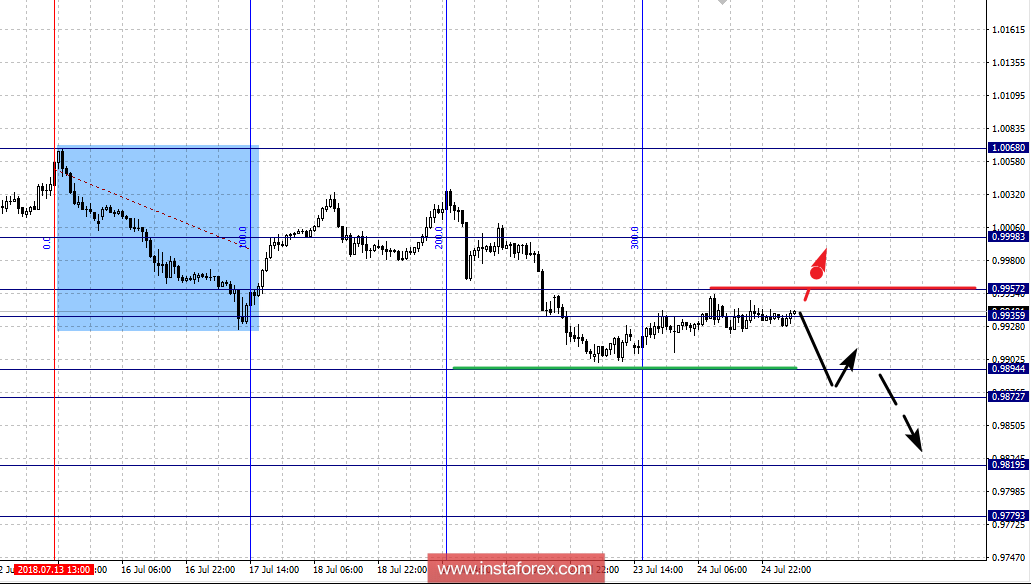Click the red 2018.07.13 13:00 date label
Screen dimensions: 1031x584
click(x=54, y=570)
